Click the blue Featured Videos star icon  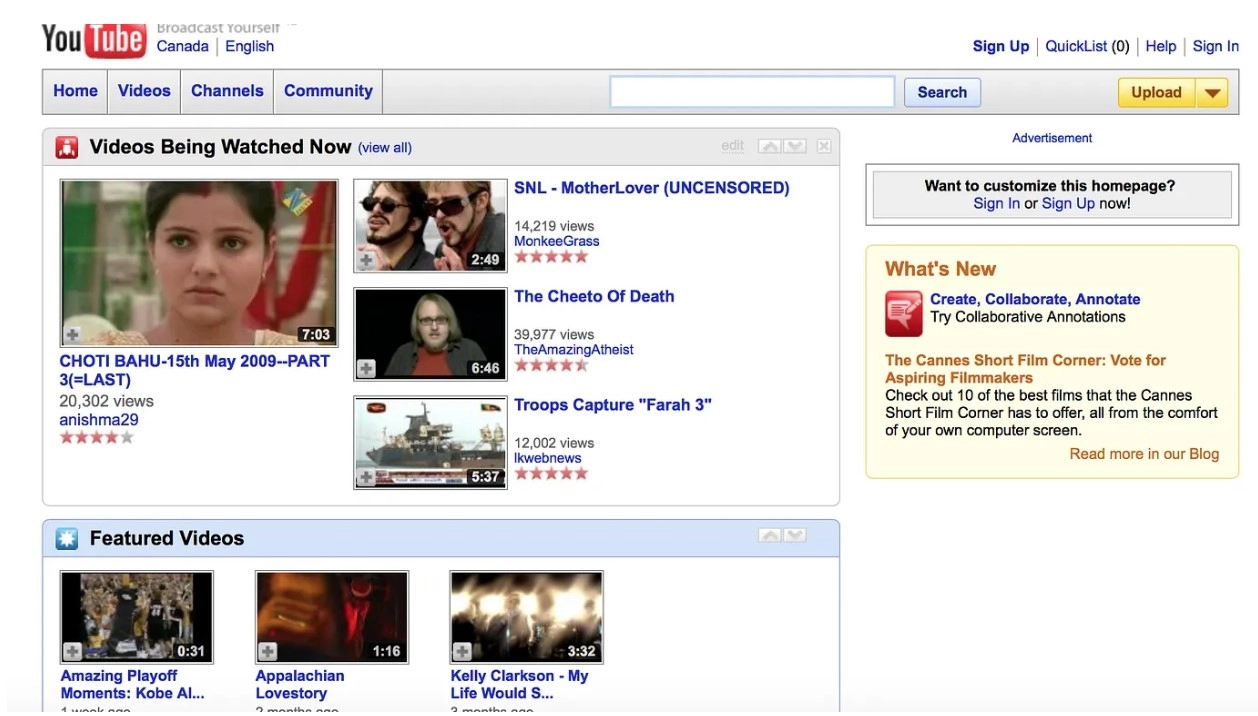coord(67,539)
